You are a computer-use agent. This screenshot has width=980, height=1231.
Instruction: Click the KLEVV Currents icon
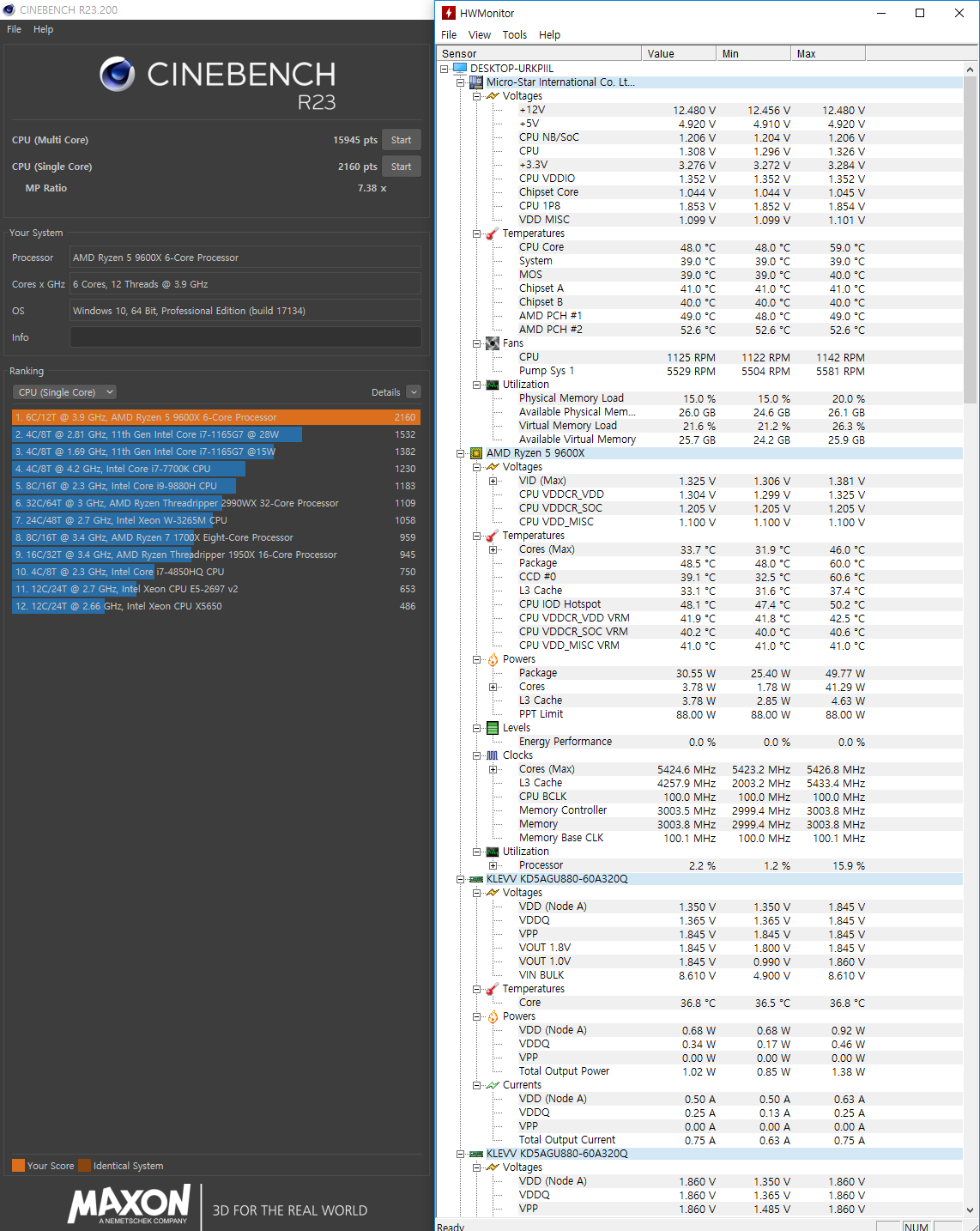(x=493, y=1085)
